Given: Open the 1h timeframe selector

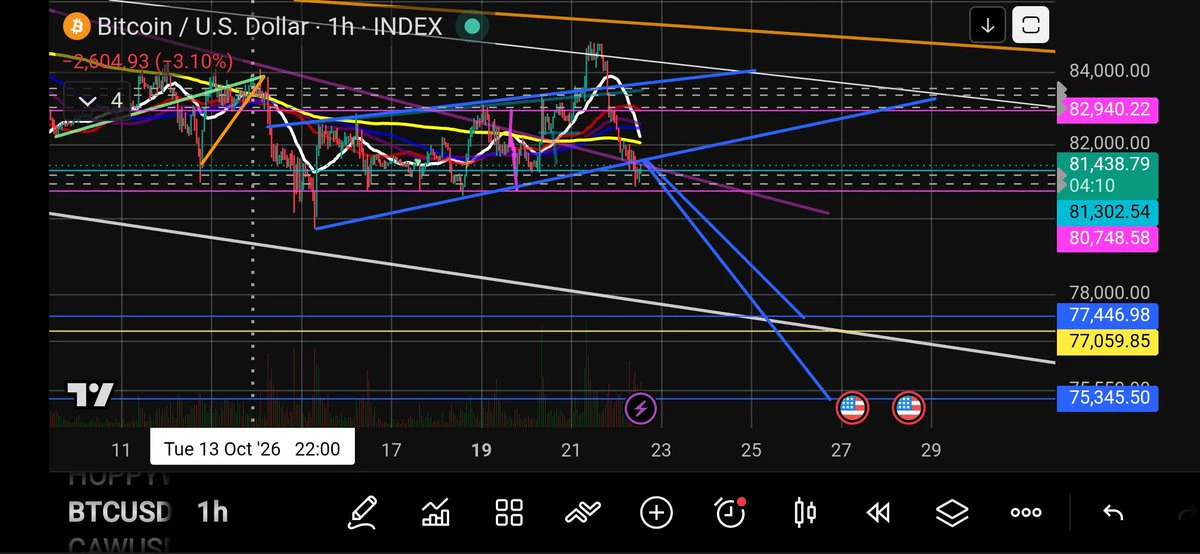Looking at the screenshot, I should pos(213,513).
